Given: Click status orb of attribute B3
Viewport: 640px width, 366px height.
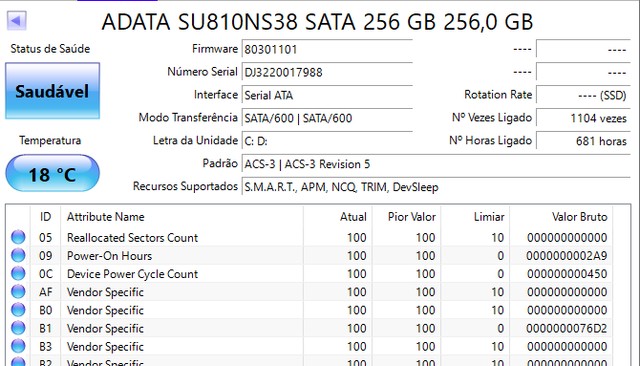Looking at the screenshot, I should point(18,346).
